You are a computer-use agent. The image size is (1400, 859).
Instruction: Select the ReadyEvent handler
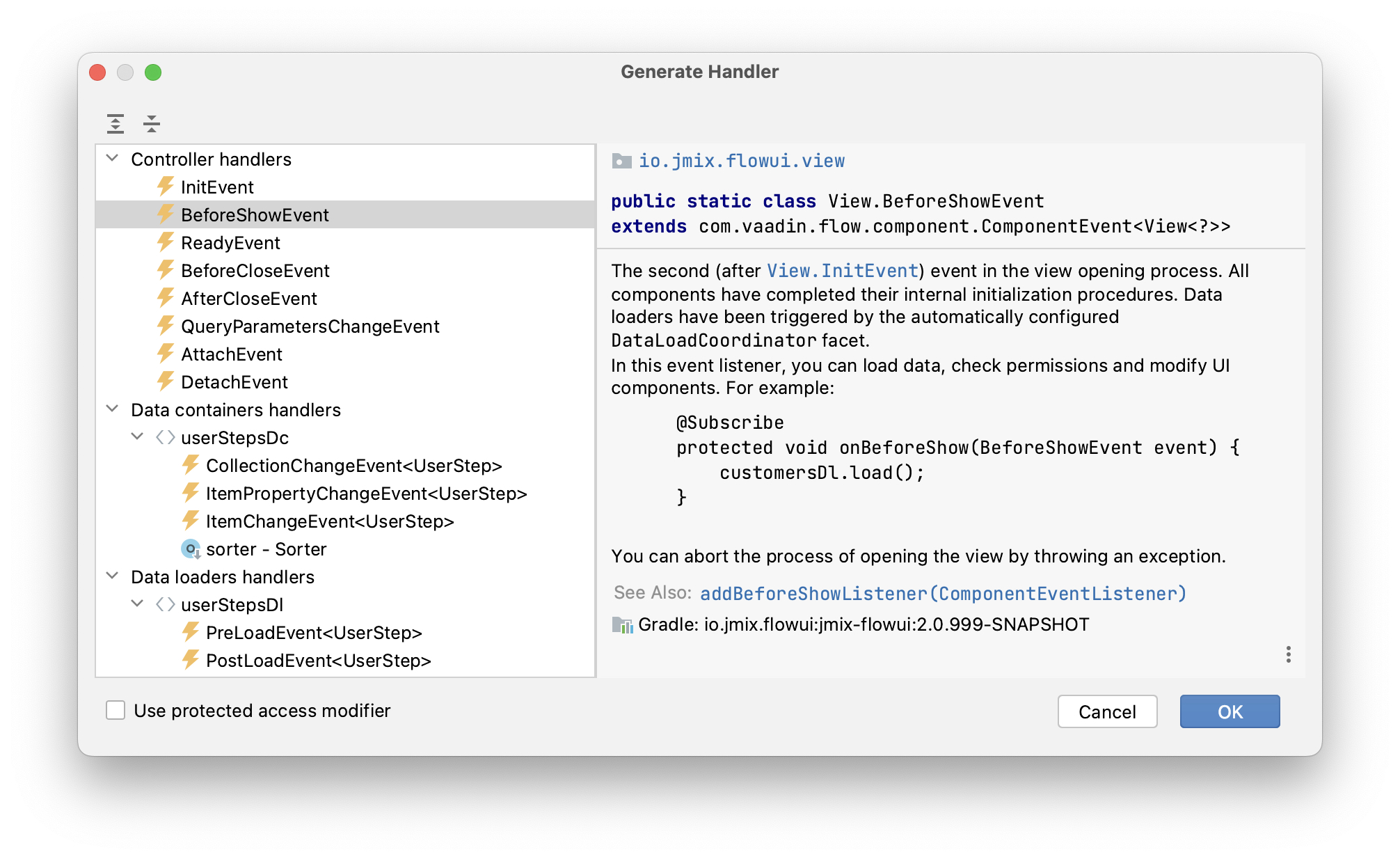(230, 243)
